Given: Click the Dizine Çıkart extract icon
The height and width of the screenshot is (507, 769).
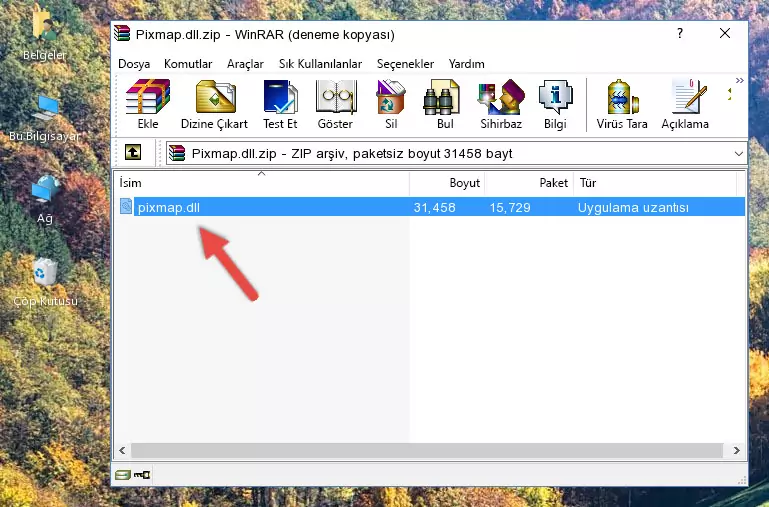Looking at the screenshot, I should [x=215, y=104].
